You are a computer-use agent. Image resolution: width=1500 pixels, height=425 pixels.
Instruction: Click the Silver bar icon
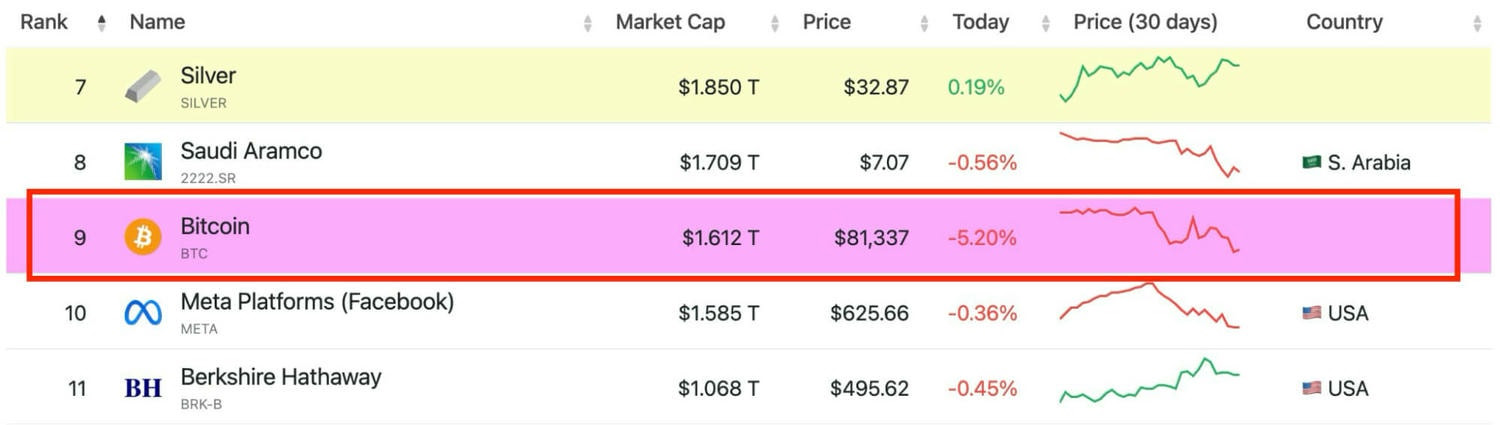point(143,87)
